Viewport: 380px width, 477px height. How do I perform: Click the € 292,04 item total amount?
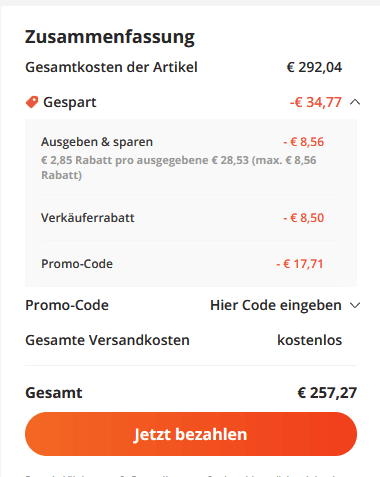(x=314, y=67)
